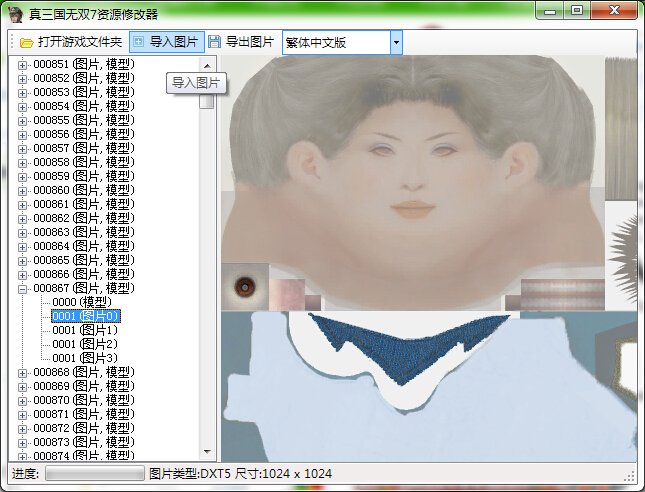Expand the 000851 tree node

(x=23, y=64)
